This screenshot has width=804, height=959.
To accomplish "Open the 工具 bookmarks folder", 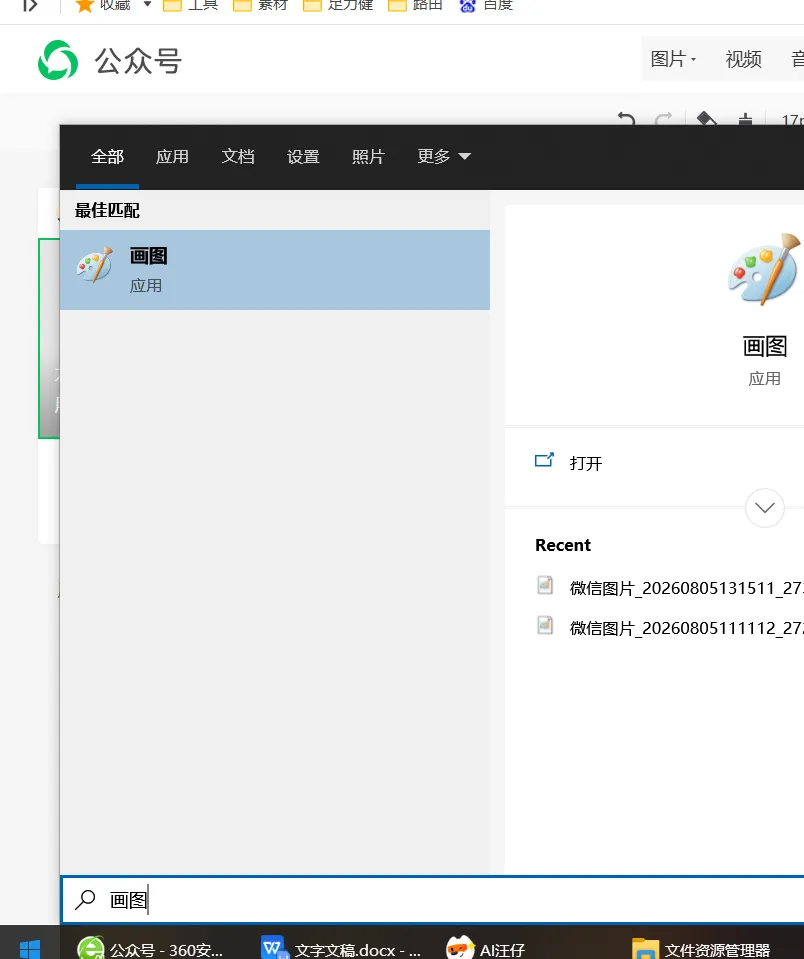I will pyautogui.click(x=191, y=6).
